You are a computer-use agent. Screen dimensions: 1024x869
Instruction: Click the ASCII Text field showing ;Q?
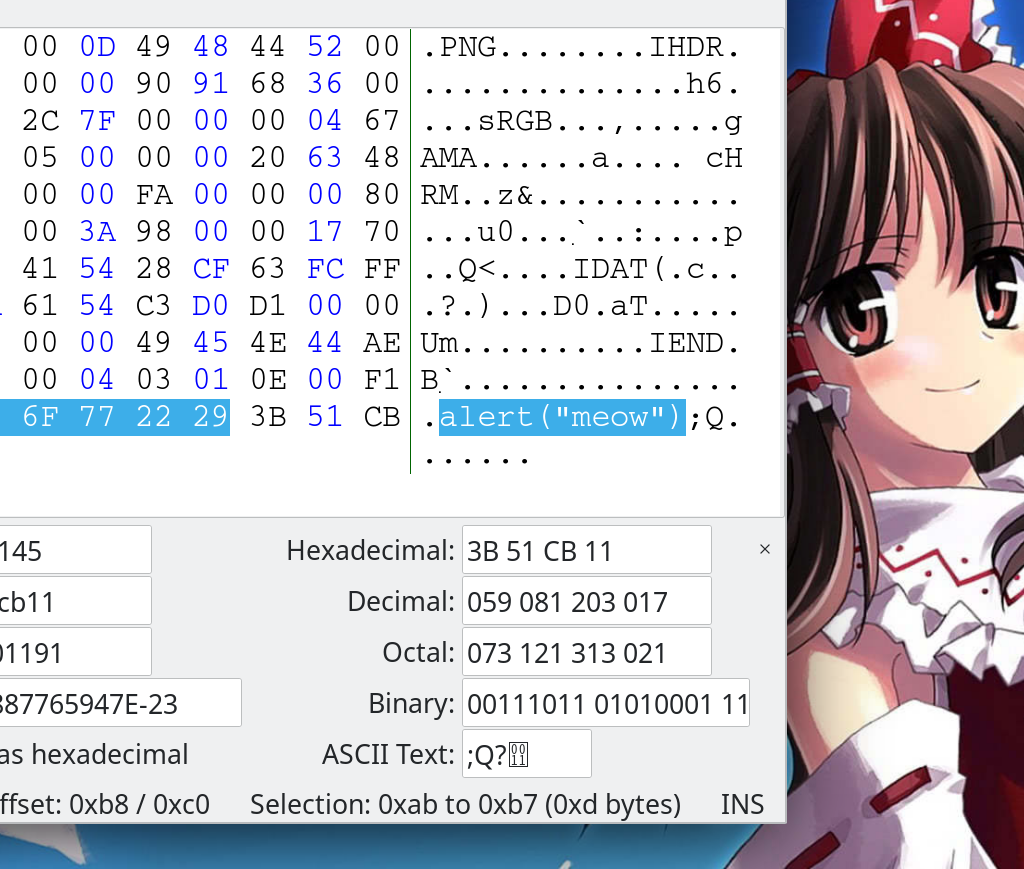coord(526,754)
